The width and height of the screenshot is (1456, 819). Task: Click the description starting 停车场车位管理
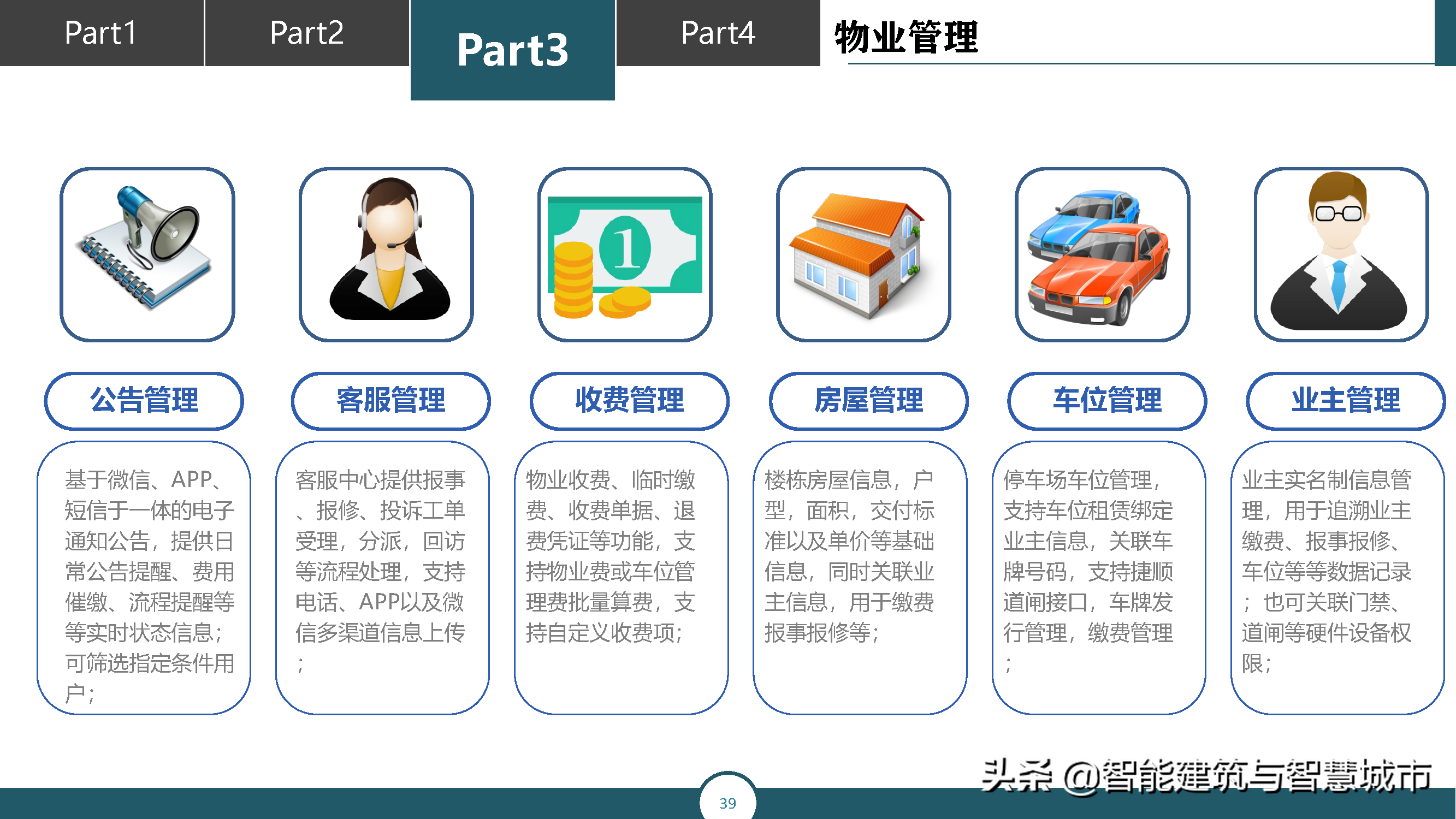point(1099,578)
